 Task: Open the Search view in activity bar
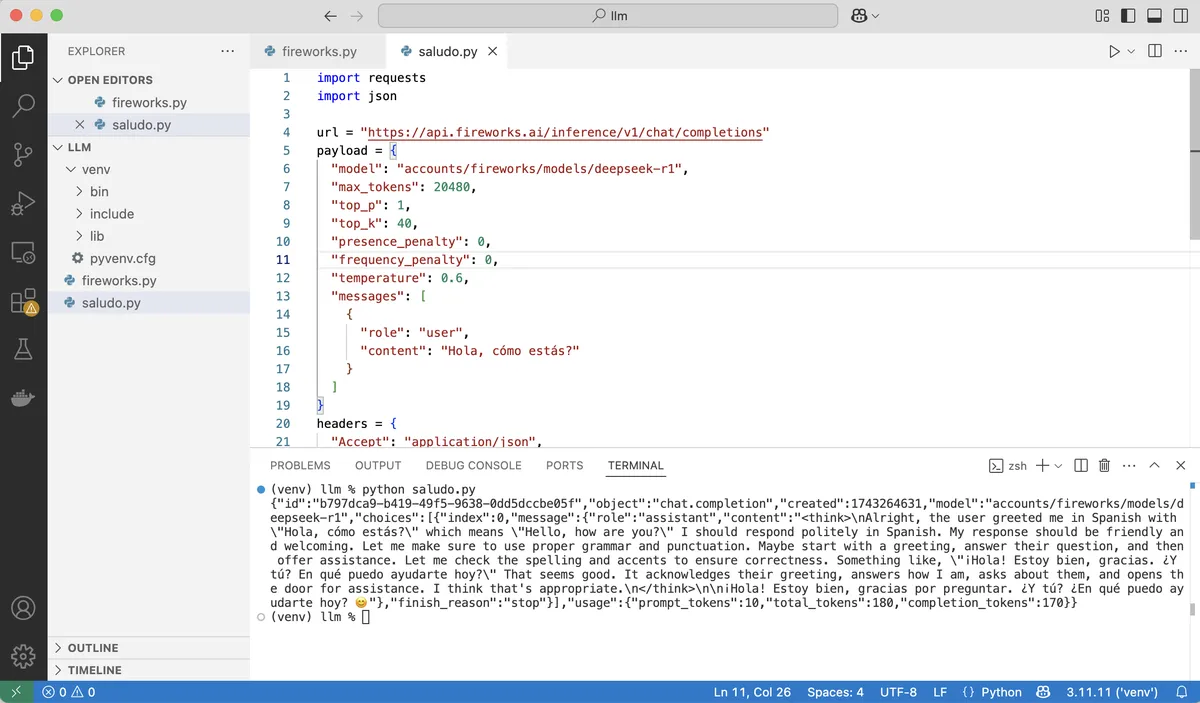(x=23, y=105)
